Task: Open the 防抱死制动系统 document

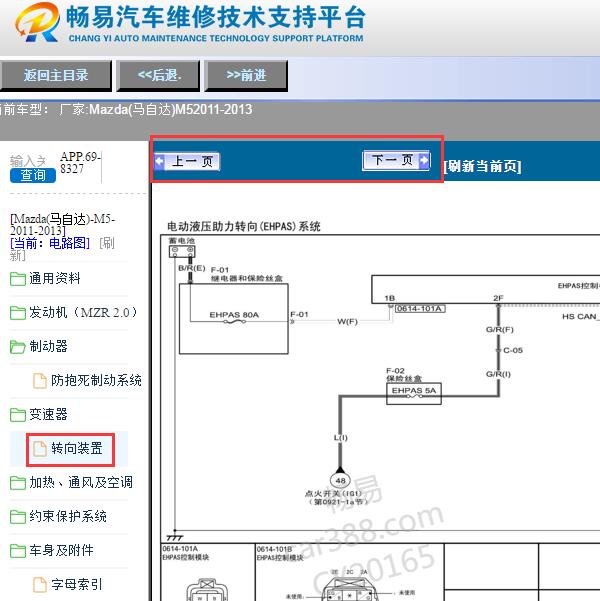Action: [x=96, y=380]
